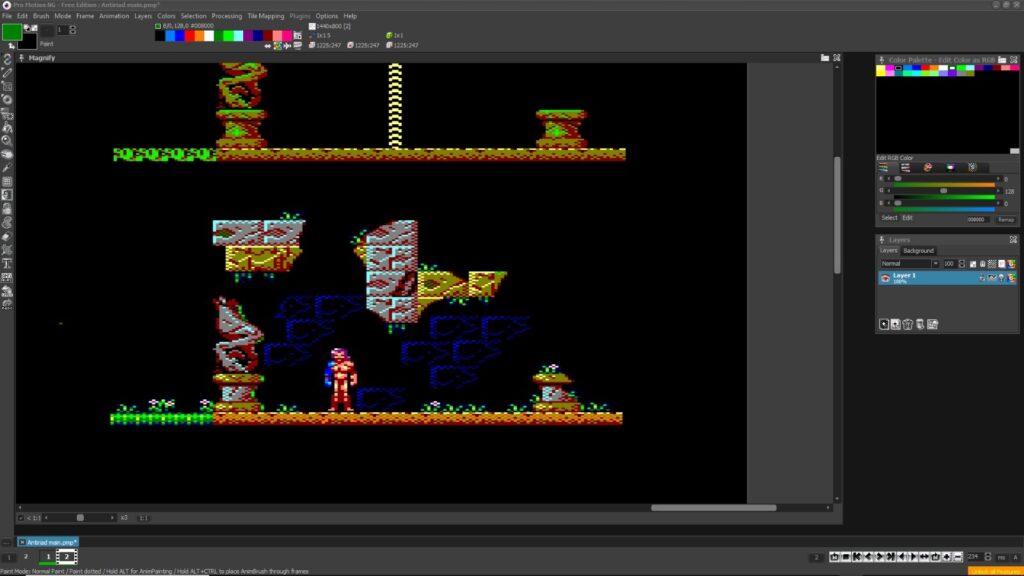Toggle the checkbox beside the zoom slider
This screenshot has width=1024, height=576.
pyautogui.click(x=21, y=518)
